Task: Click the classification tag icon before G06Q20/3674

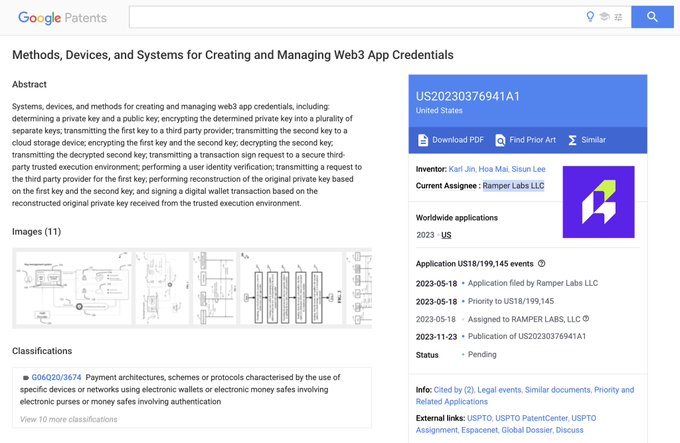Action: pyautogui.click(x=25, y=378)
